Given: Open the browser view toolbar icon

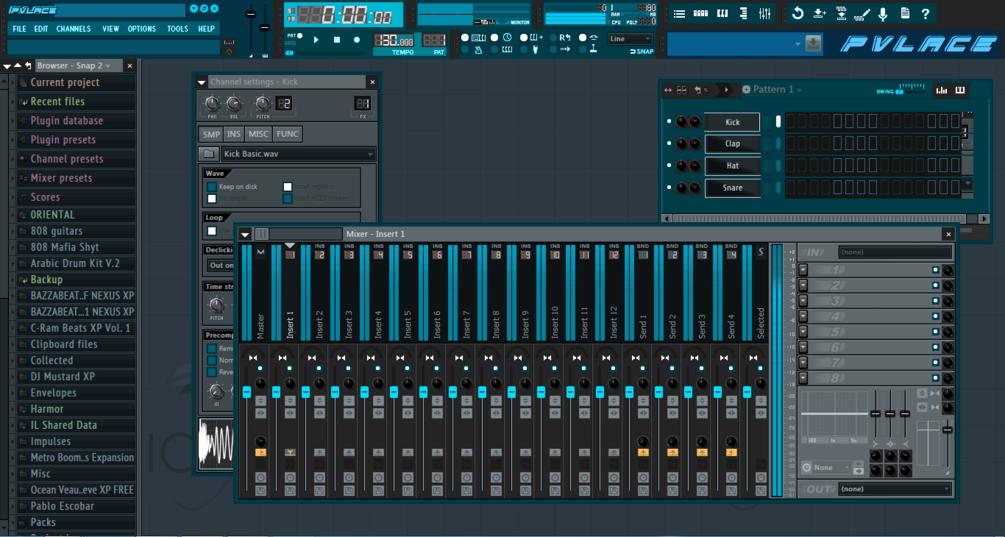Looking at the screenshot, I should point(743,13).
